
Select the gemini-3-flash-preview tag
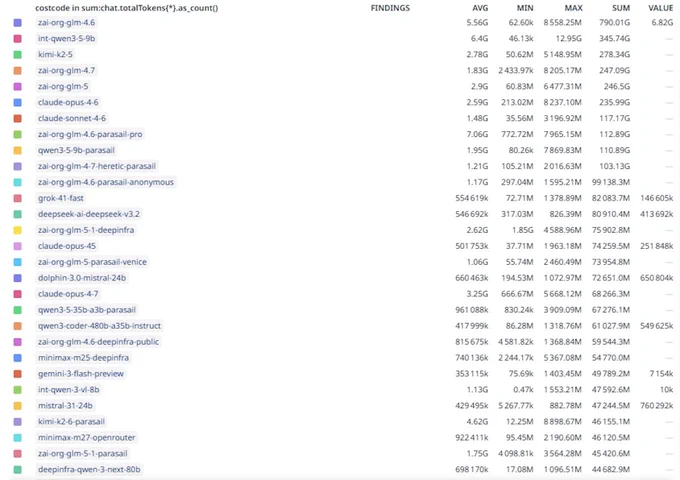pyautogui.click(x=81, y=374)
